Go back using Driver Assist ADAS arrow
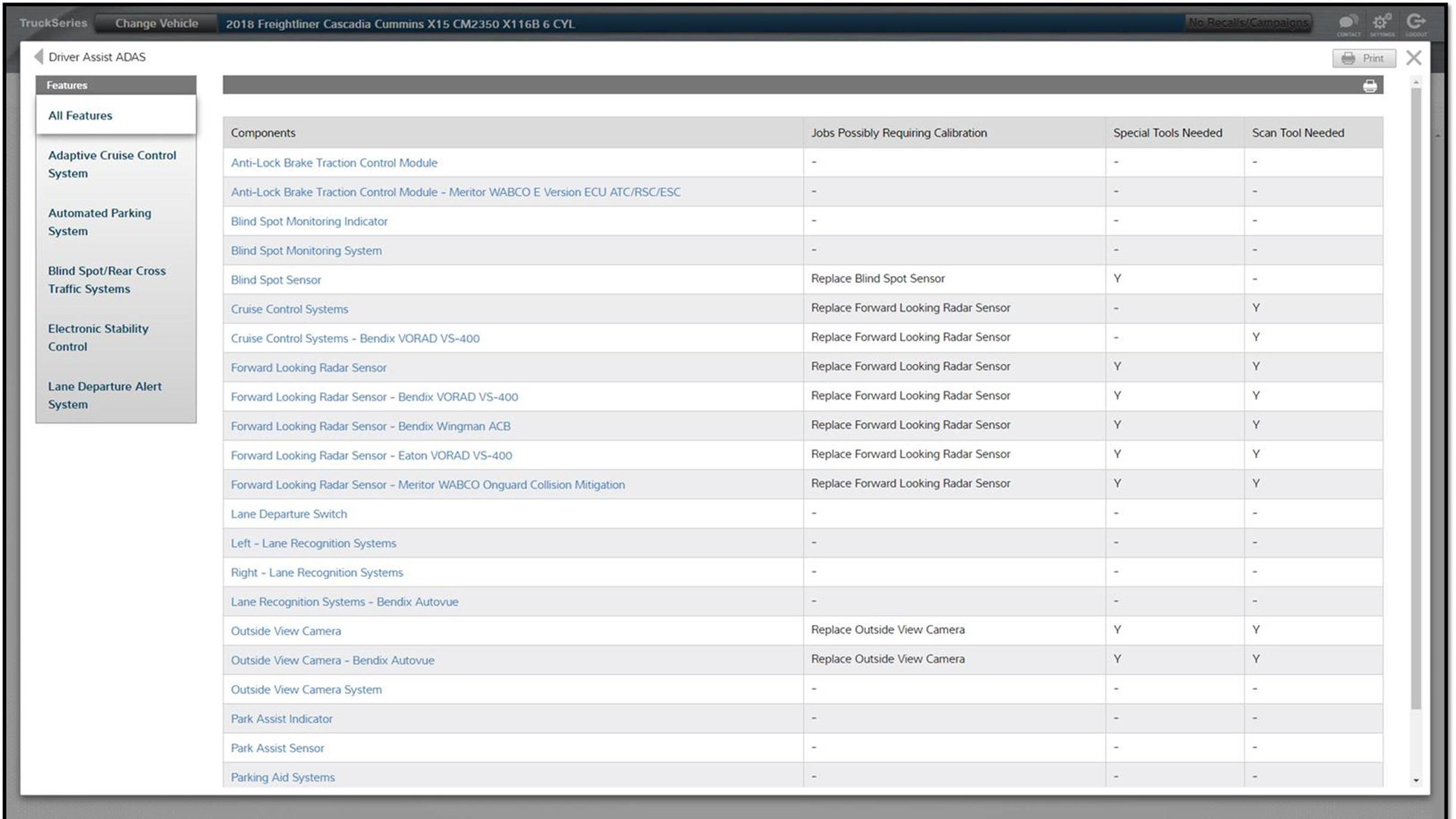Image resolution: width=1456 pixels, height=819 pixels. pos(39,57)
